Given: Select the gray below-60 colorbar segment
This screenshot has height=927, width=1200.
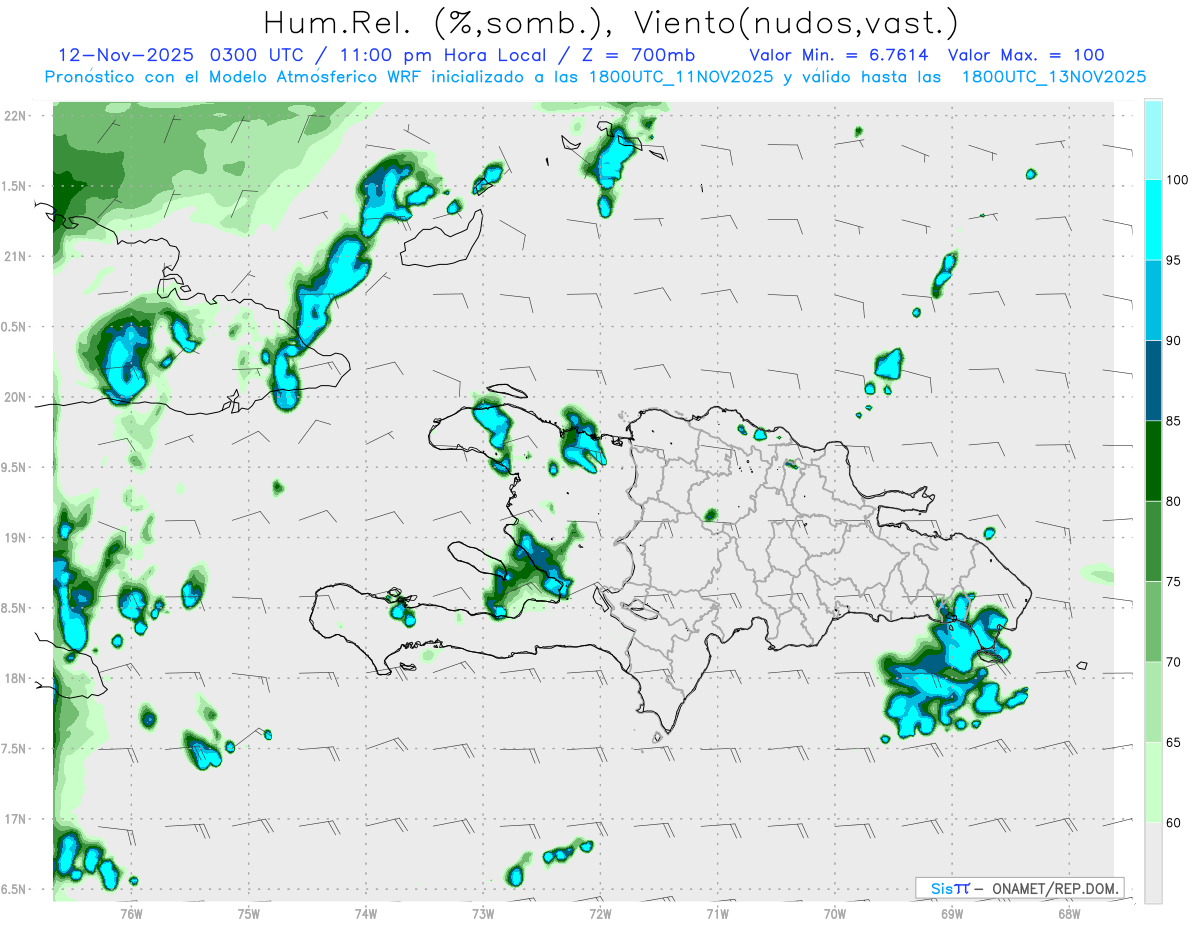Looking at the screenshot, I should point(1153,863).
